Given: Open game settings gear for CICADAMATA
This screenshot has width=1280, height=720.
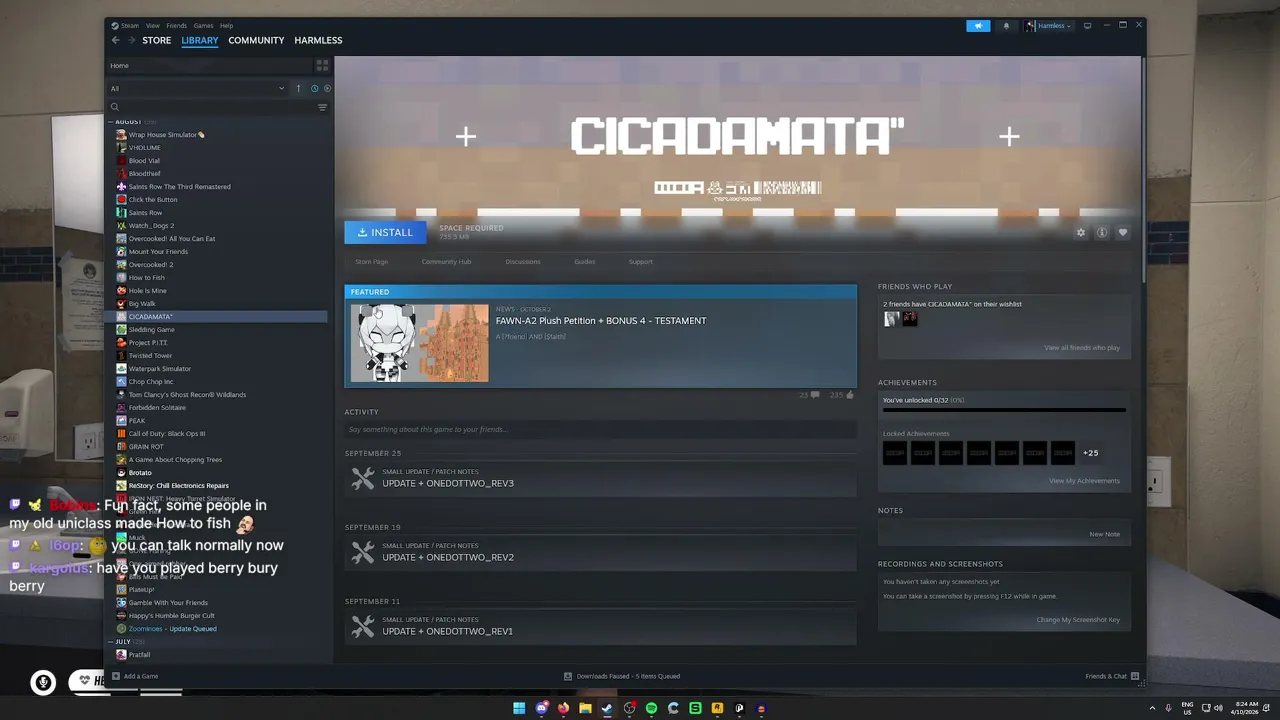Looking at the screenshot, I should tap(1080, 232).
